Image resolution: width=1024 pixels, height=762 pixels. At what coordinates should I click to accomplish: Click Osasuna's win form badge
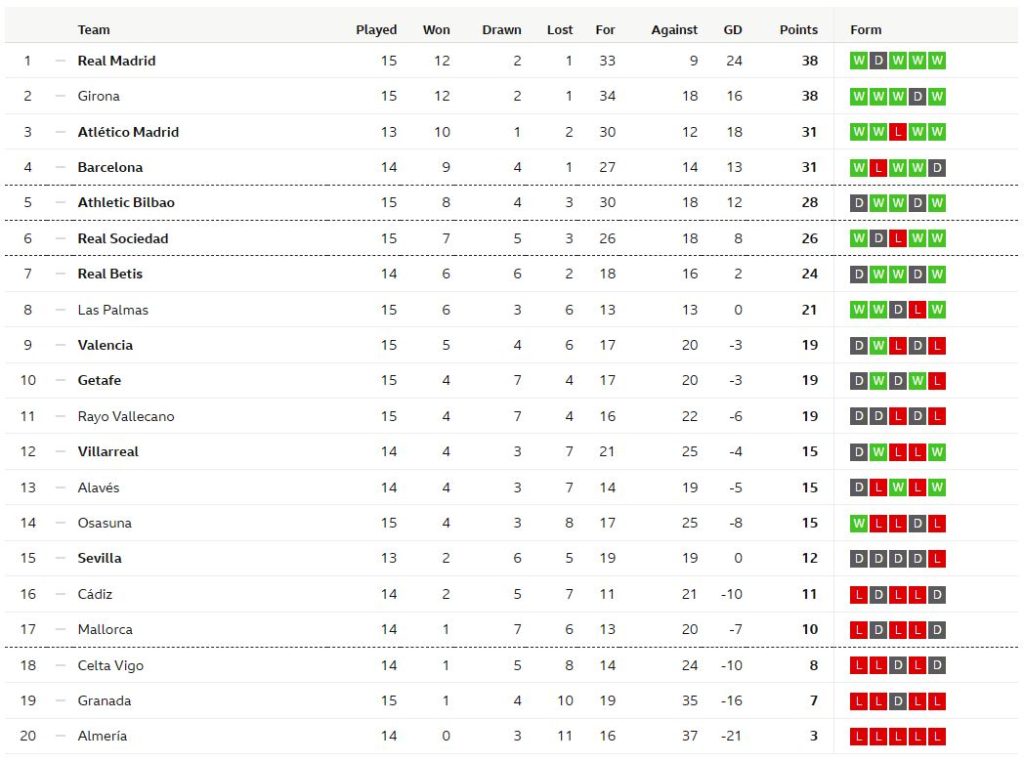(x=859, y=523)
